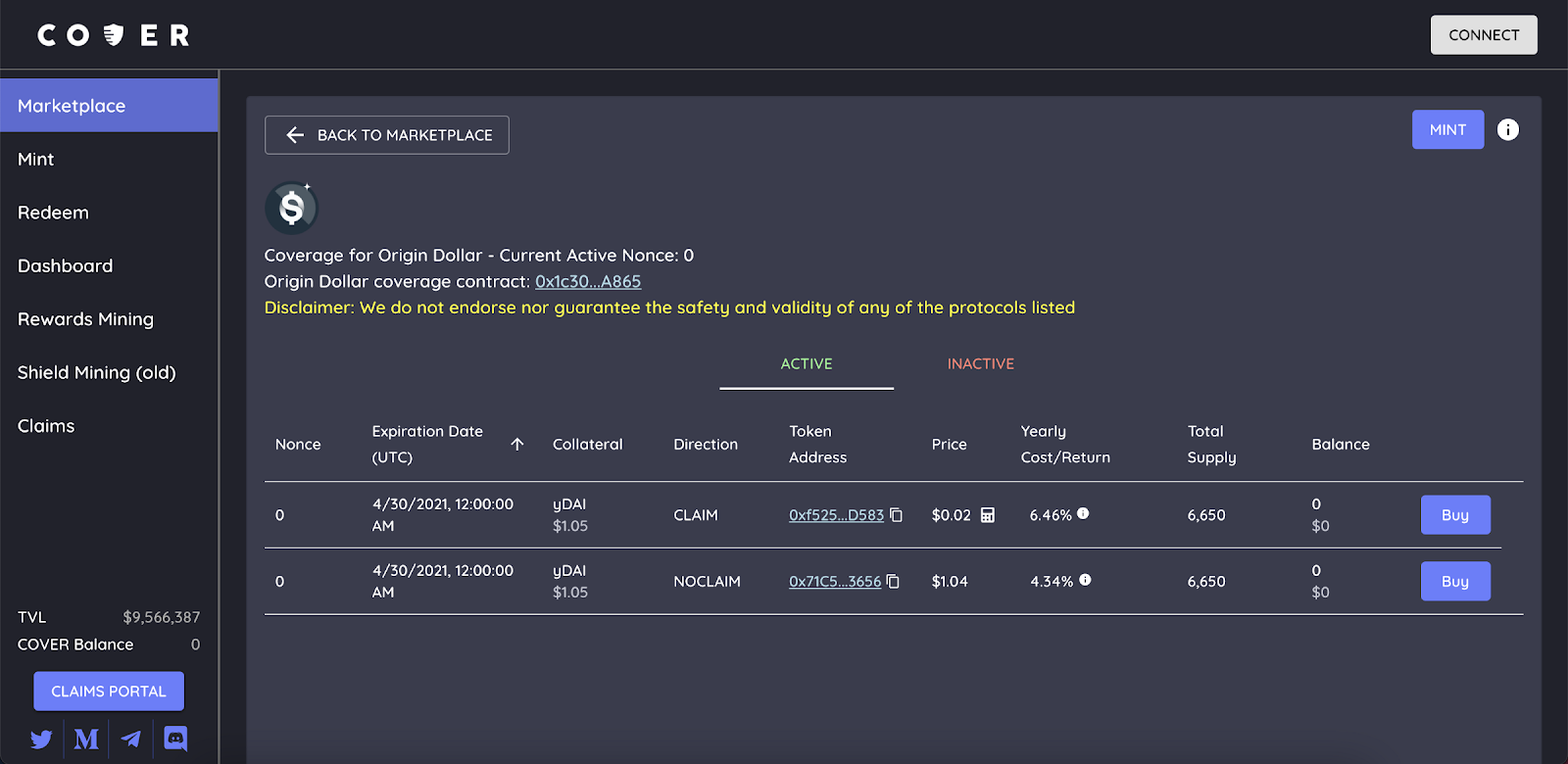Click the Yearly Cost/Return column header

(1065, 444)
